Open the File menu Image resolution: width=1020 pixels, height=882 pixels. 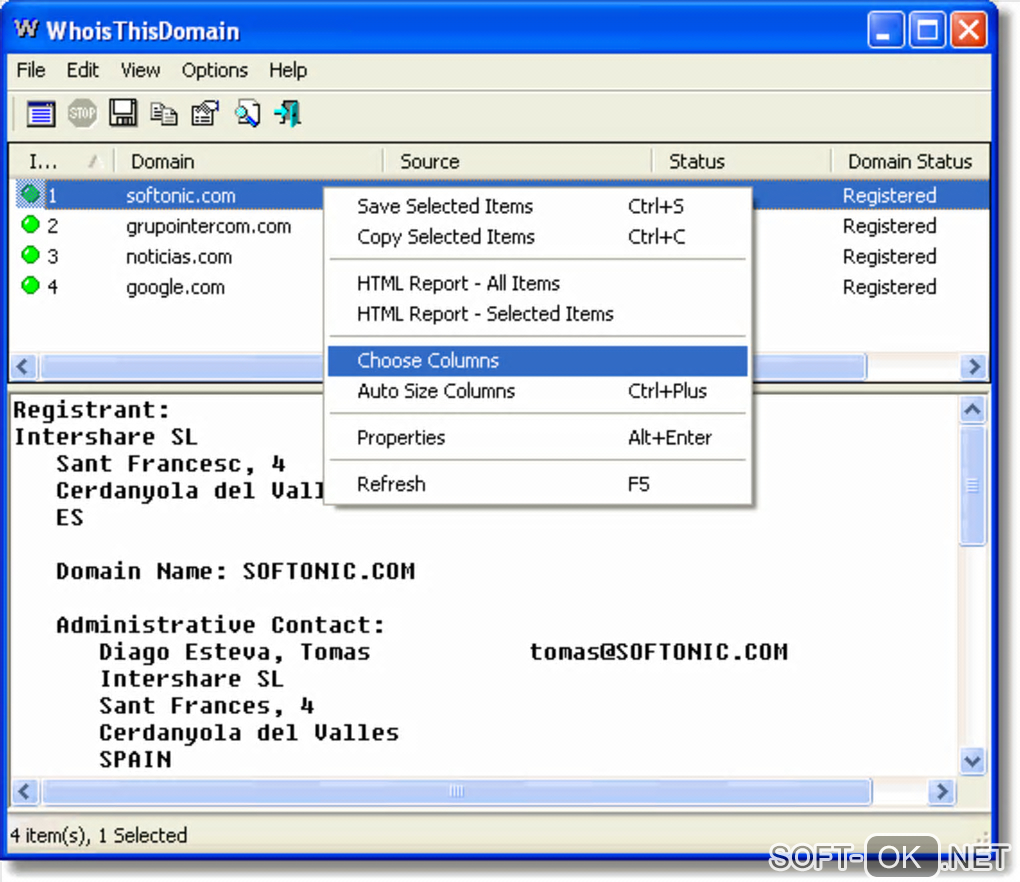tap(31, 70)
